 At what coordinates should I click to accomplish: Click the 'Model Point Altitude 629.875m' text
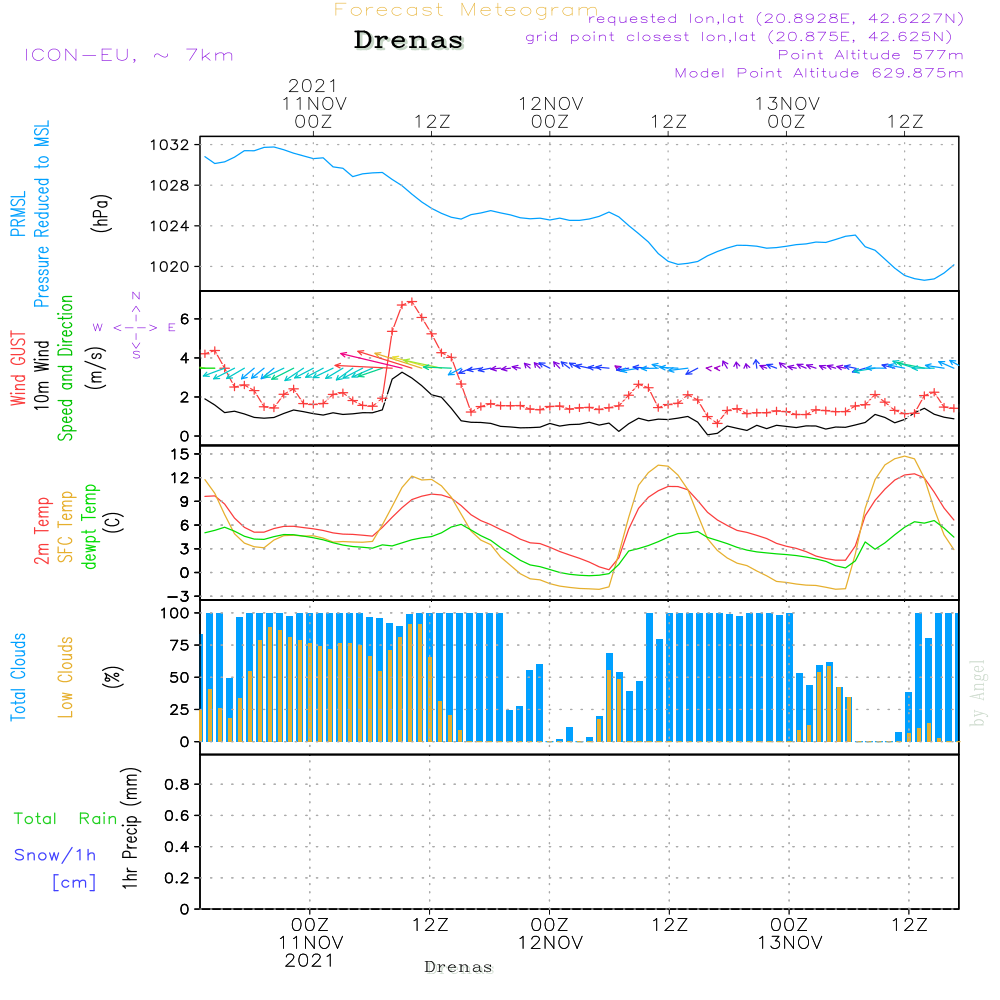[819, 73]
